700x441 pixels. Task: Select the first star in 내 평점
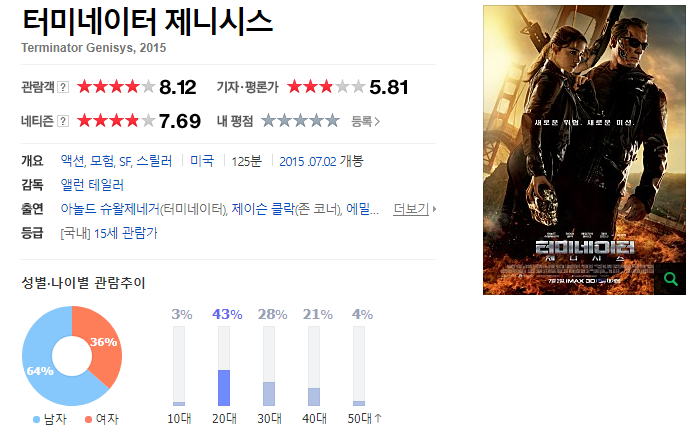(269, 121)
